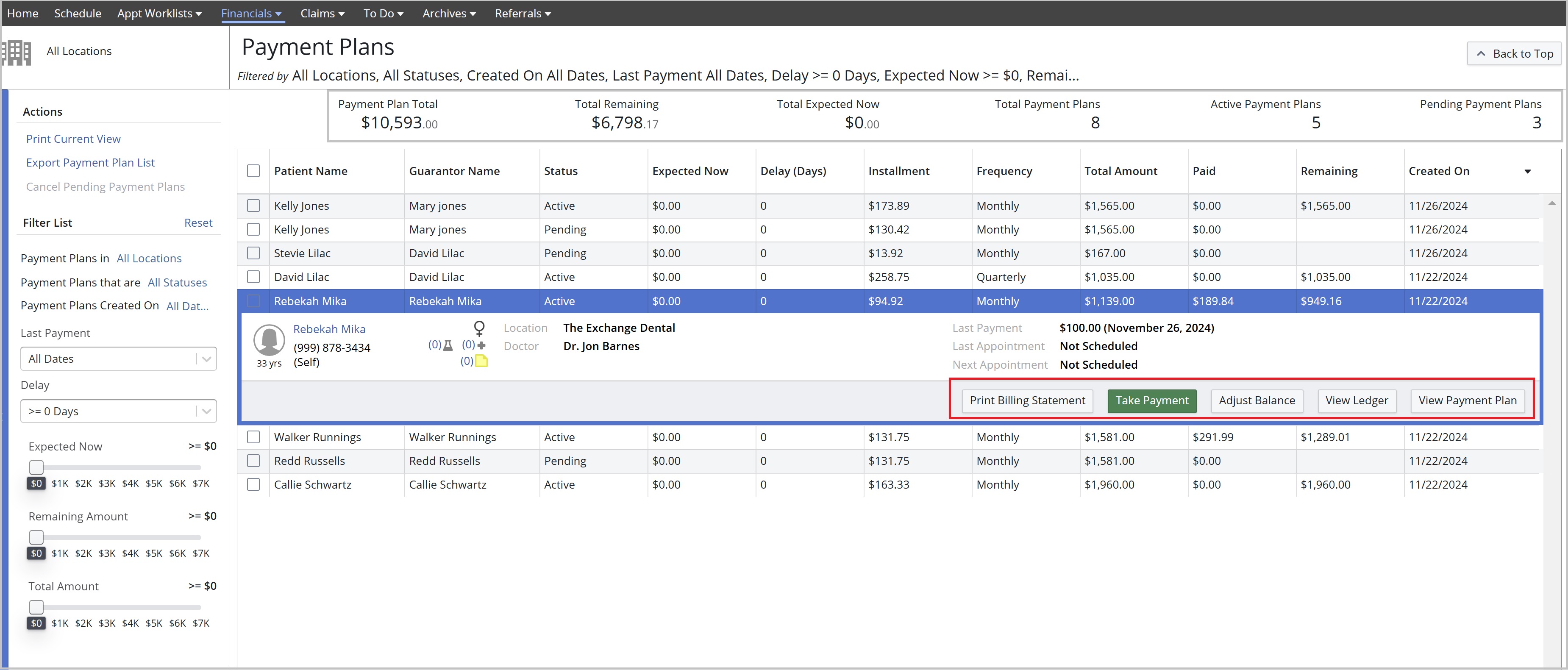The height and width of the screenshot is (670, 1568).
Task: Click the table scroll-up arrow
Action: point(1551,203)
